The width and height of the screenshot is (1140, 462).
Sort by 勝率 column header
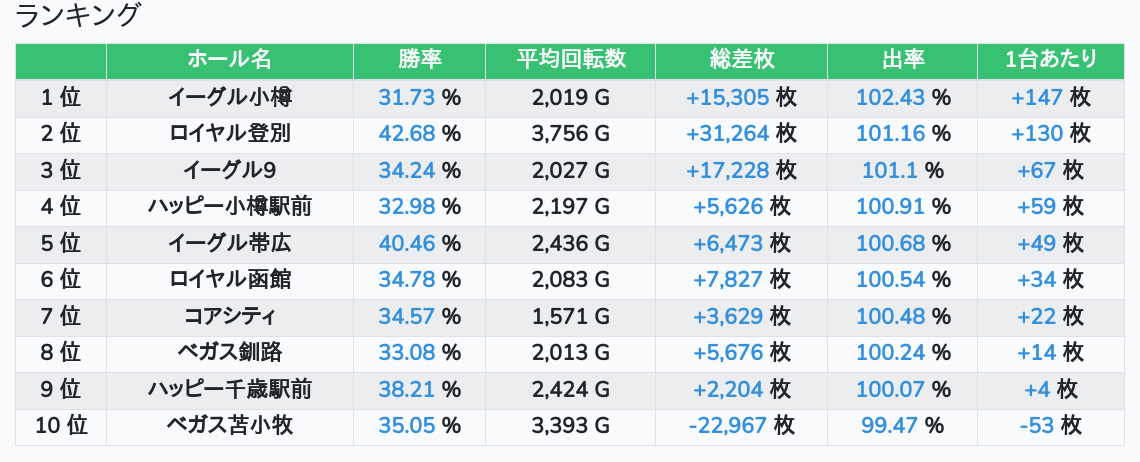[x=419, y=60]
